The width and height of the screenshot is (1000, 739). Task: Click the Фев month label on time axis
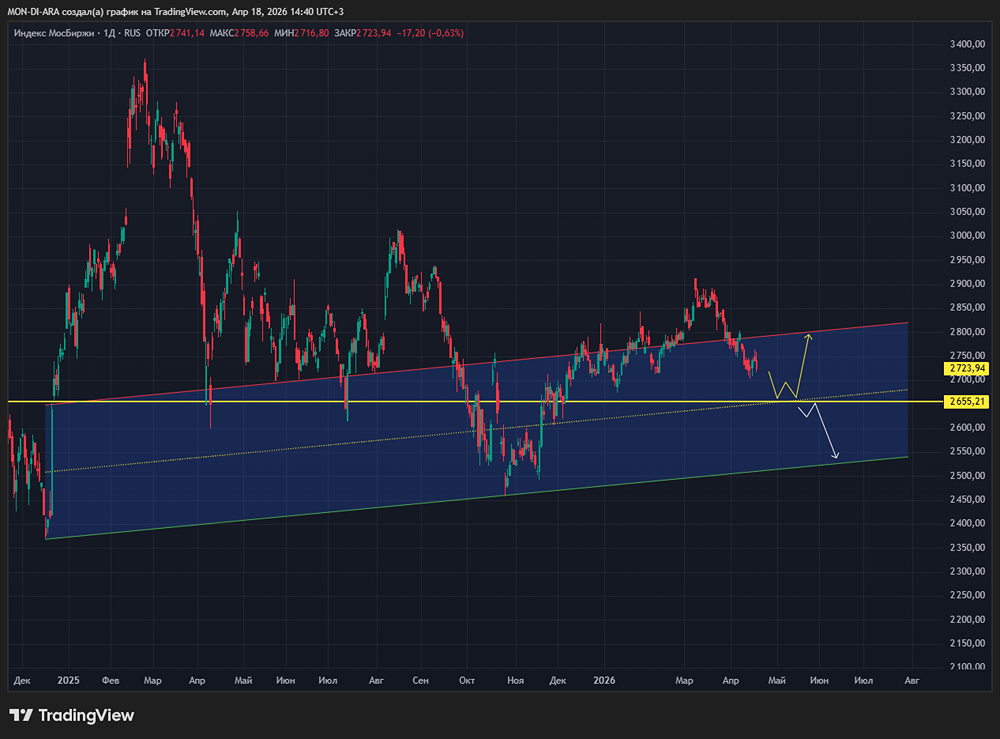[x=110, y=680]
